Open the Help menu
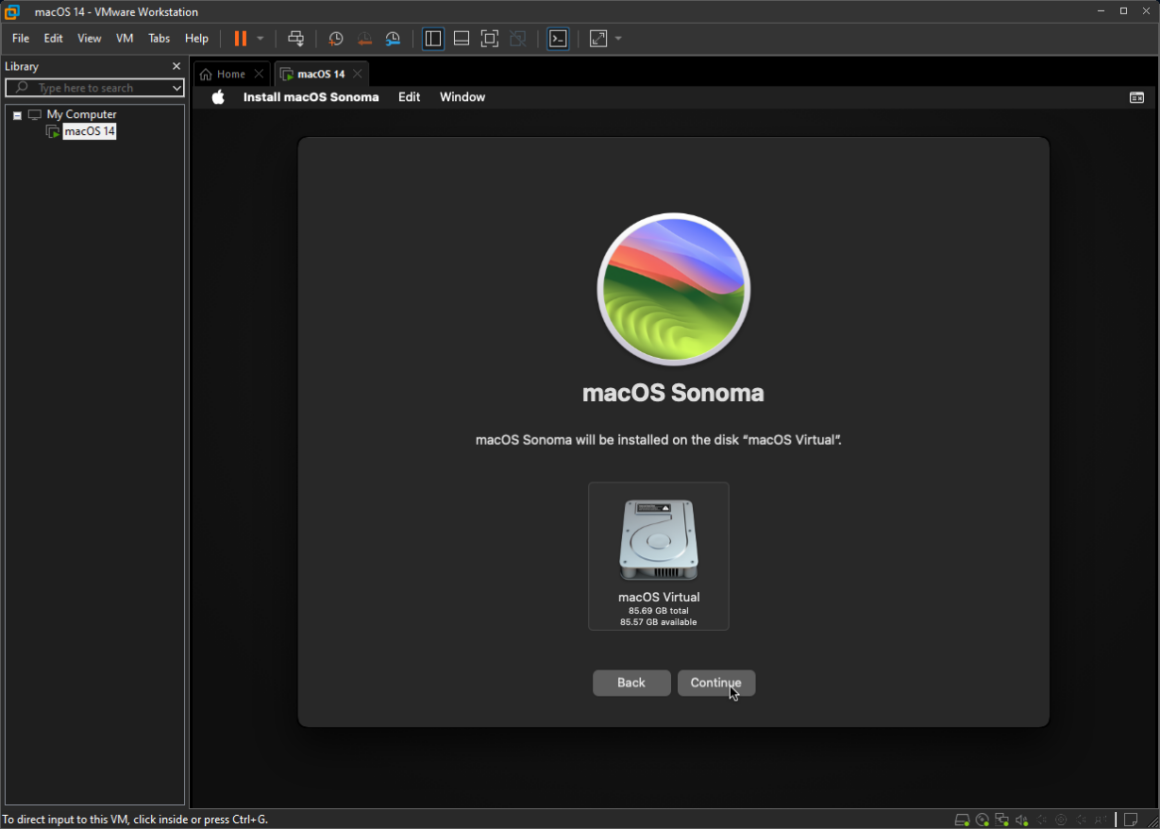Viewport: 1160px width, 829px height. tap(197, 38)
